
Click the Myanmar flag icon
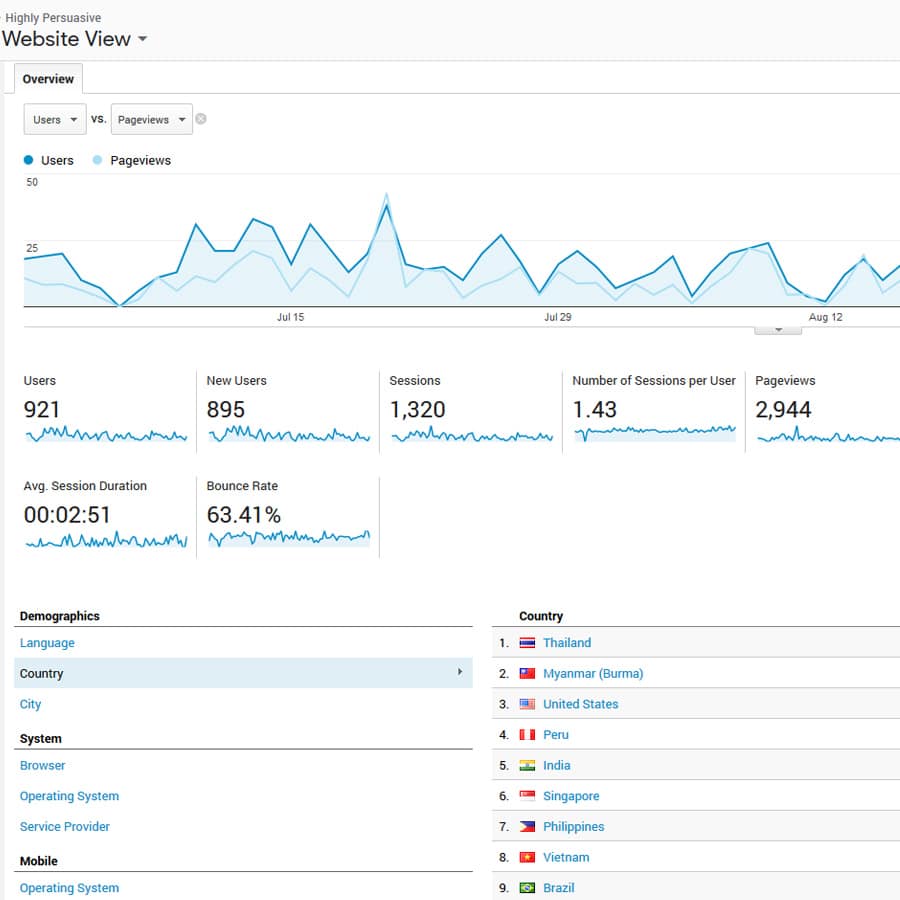pos(527,673)
